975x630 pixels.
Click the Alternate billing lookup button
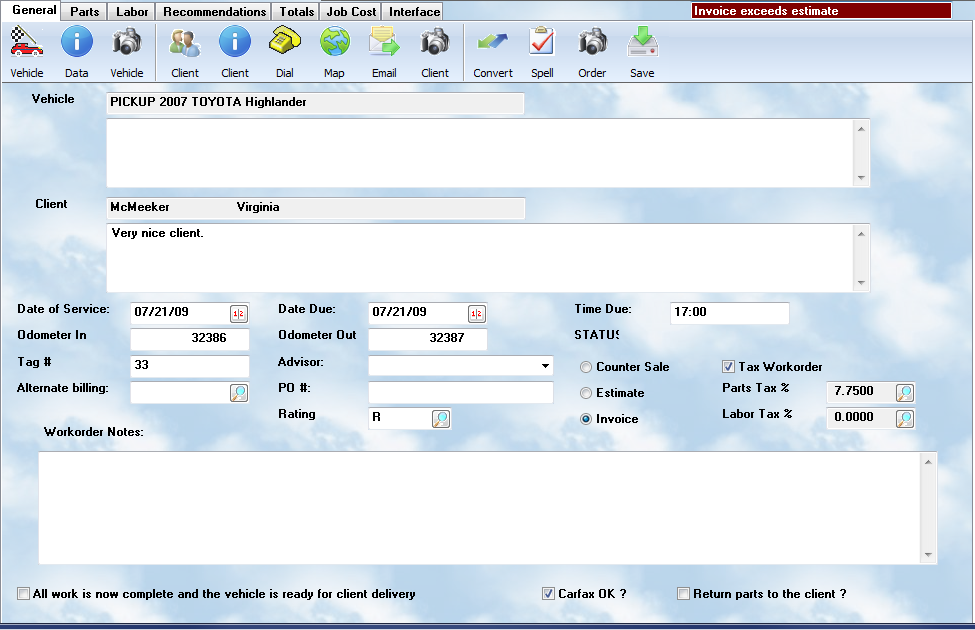[x=239, y=393]
